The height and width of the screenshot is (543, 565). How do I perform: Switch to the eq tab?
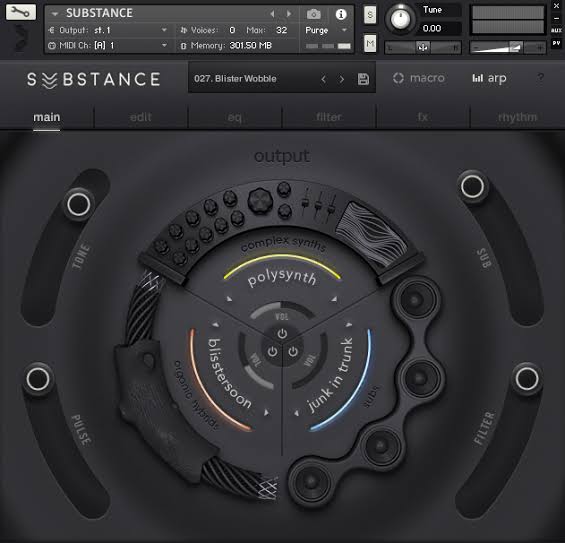click(235, 117)
